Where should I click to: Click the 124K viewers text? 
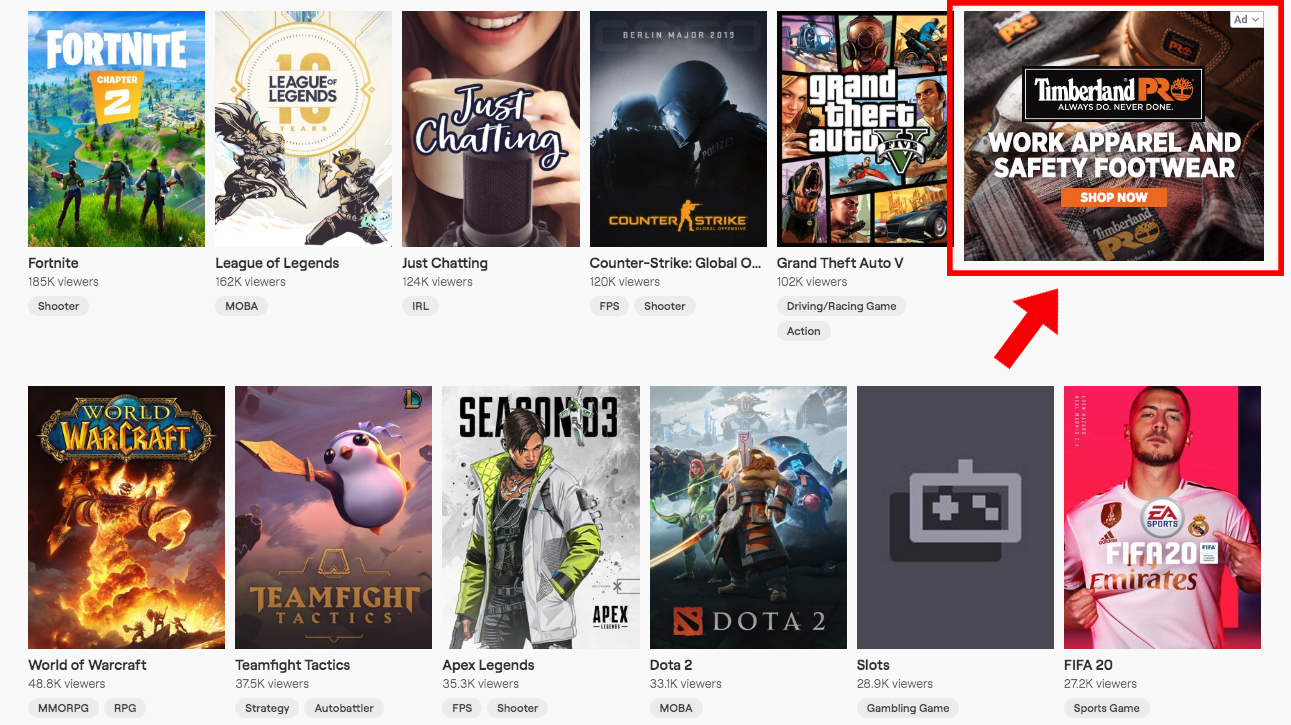point(438,282)
